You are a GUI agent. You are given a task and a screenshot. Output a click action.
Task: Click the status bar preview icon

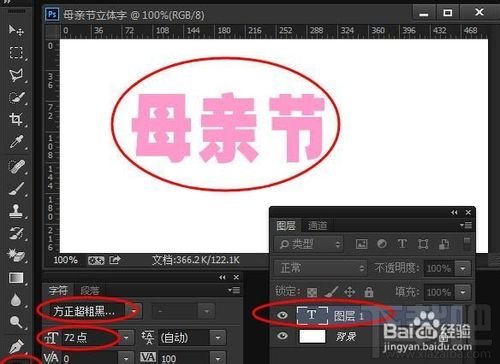click(96, 260)
